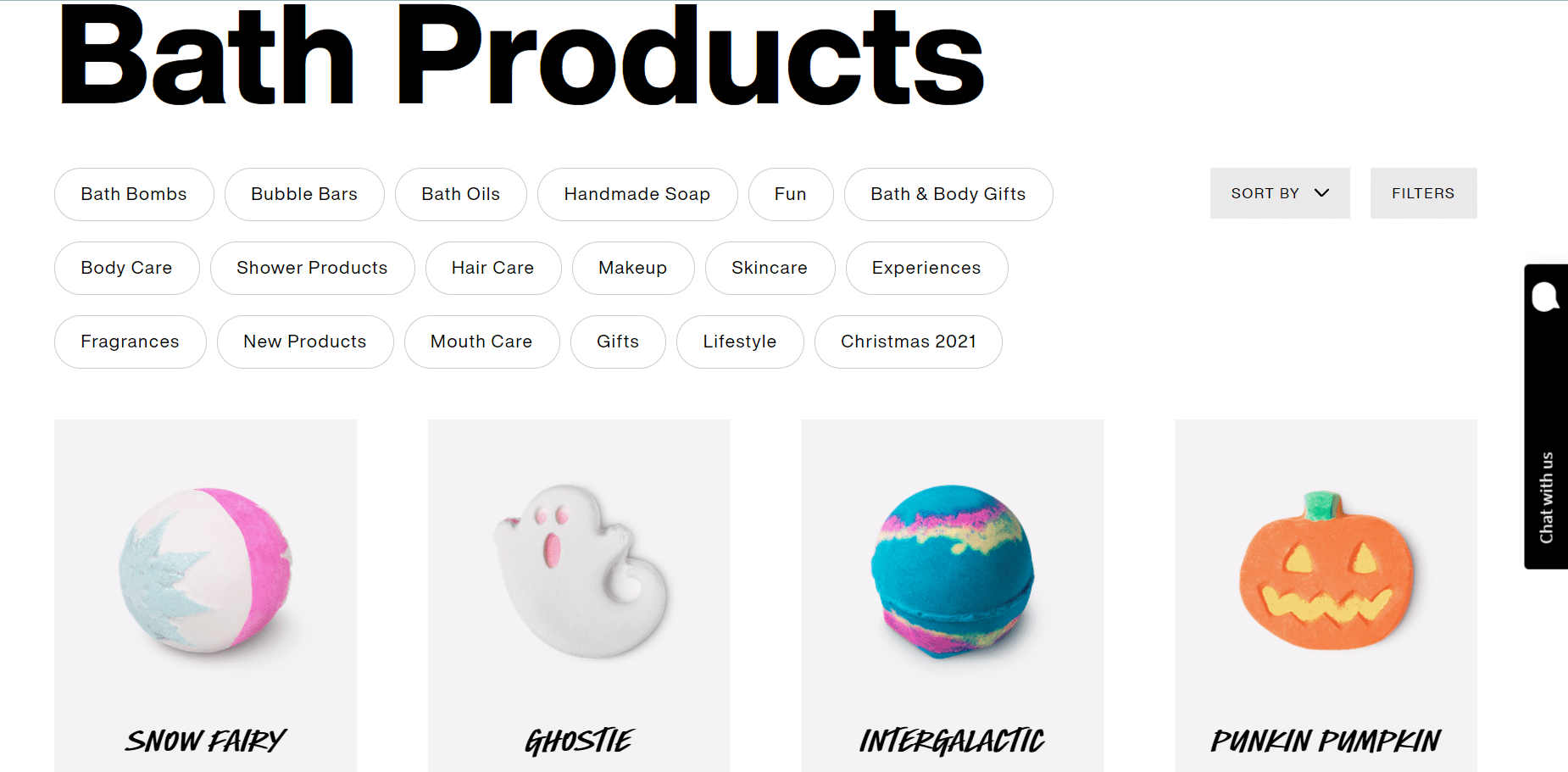Choose the Bath Oils category pill

(x=461, y=194)
